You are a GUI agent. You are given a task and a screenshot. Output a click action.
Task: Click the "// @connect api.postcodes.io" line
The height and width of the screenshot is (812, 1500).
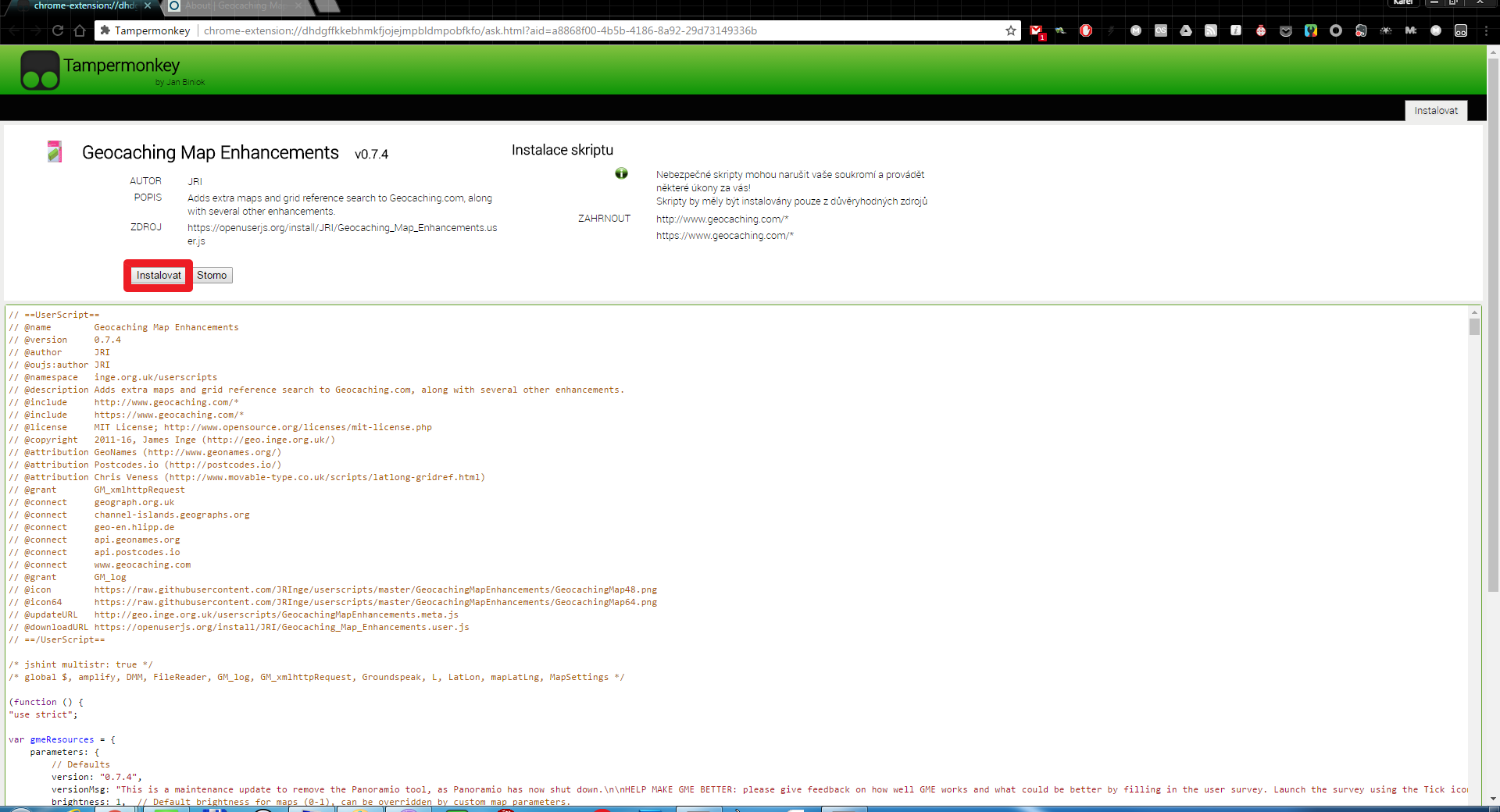95,552
